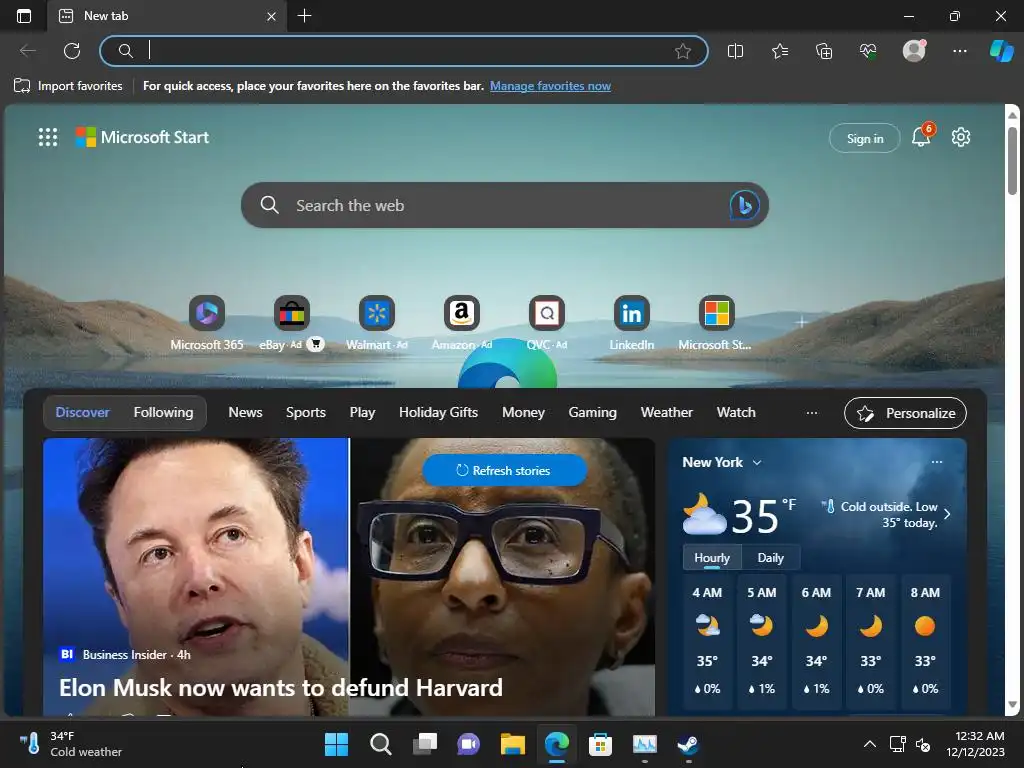
Task: Click the browser address bar
Action: click(x=404, y=51)
